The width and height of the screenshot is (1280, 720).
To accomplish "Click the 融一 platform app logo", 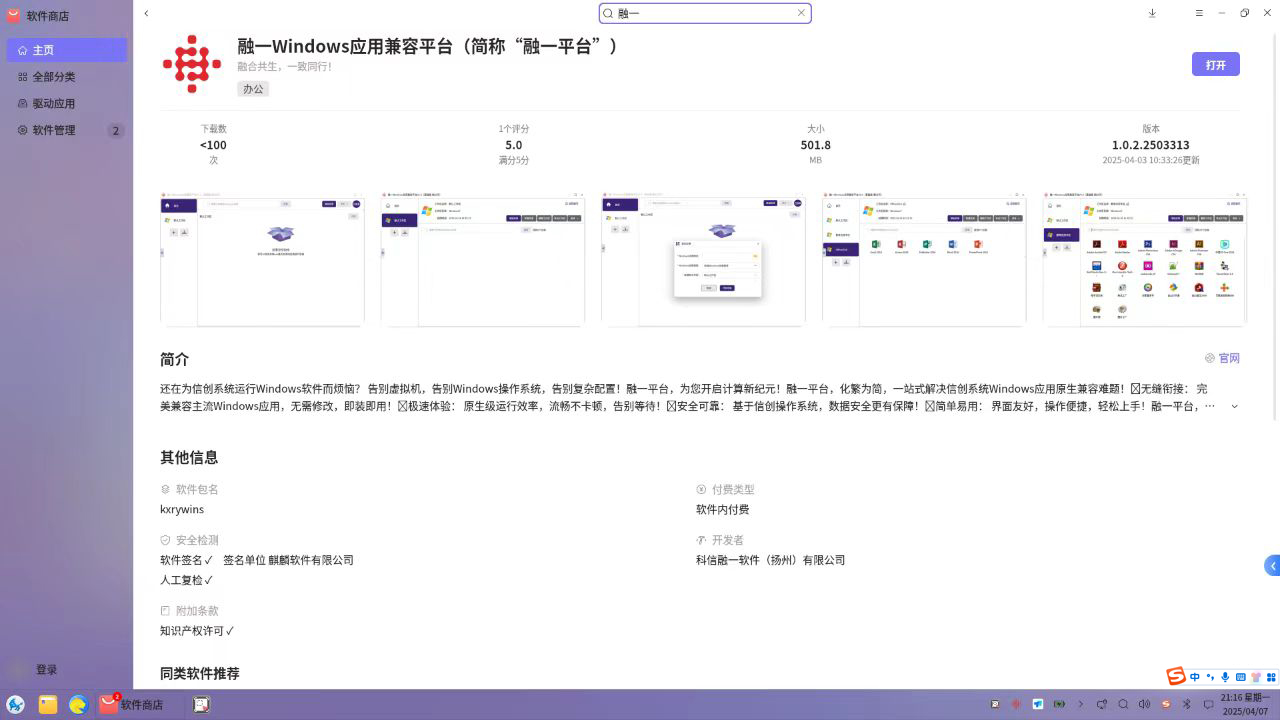I will pyautogui.click(x=192, y=64).
